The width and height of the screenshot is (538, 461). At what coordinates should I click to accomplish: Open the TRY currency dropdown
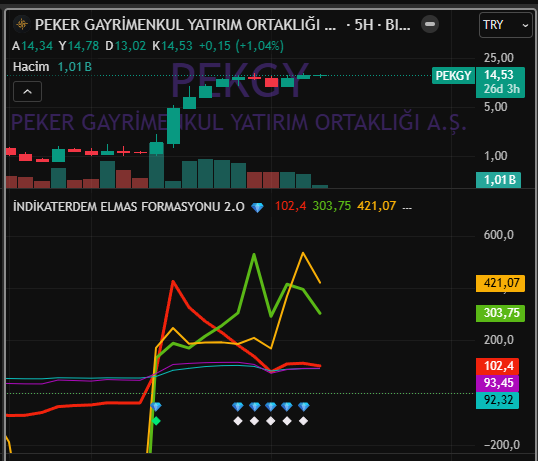[505, 25]
